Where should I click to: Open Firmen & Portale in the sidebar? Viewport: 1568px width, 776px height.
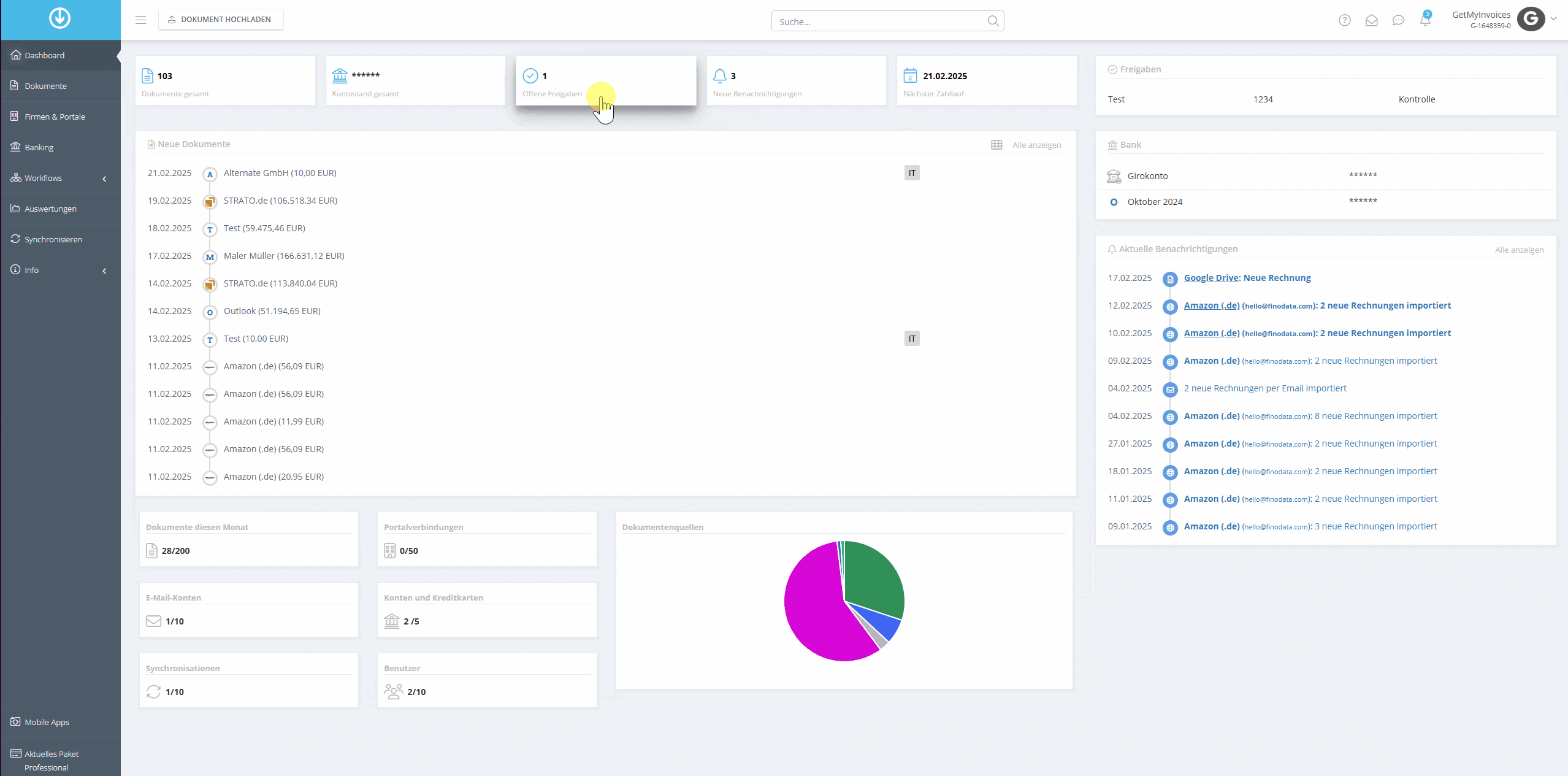click(x=60, y=117)
